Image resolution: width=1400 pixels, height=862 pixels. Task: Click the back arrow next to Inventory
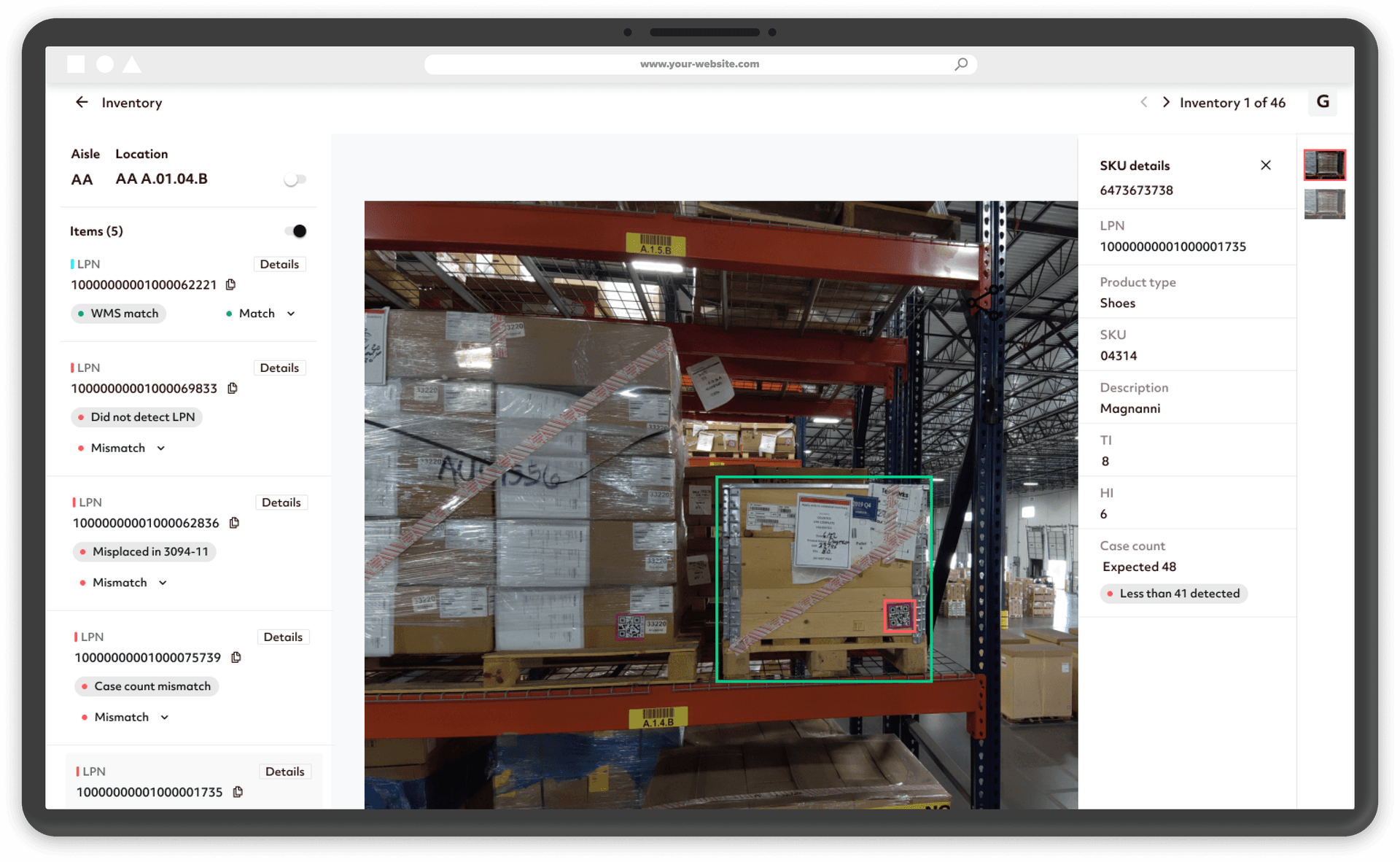click(x=82, y=102)
